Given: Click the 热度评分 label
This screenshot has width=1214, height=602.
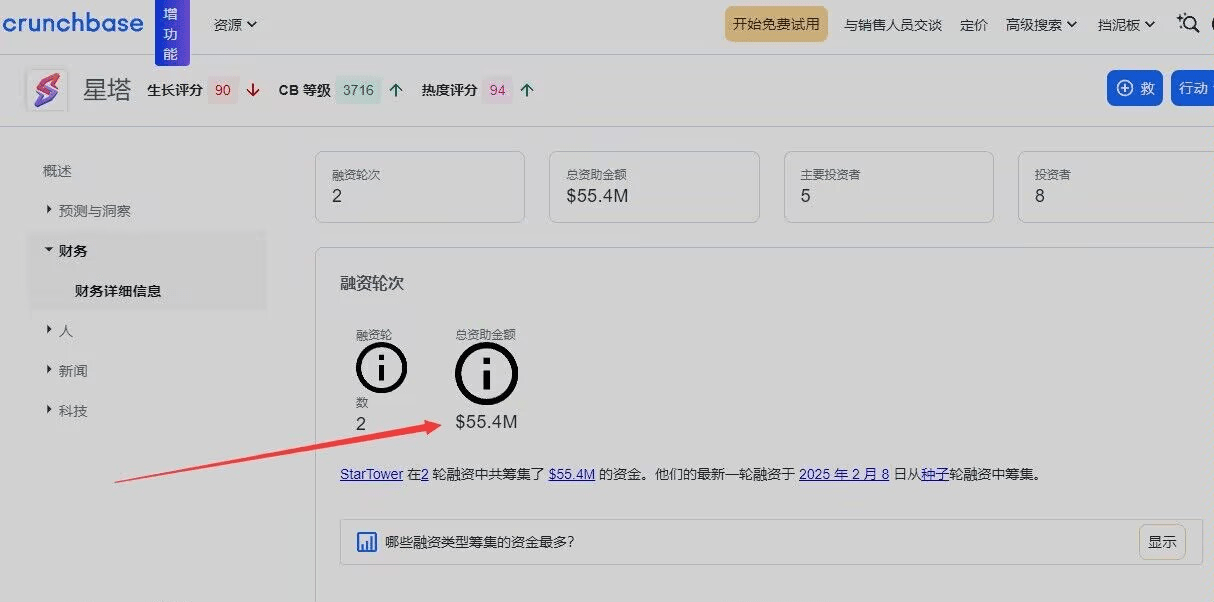Looking at the screenshot, I should [449, 90].
